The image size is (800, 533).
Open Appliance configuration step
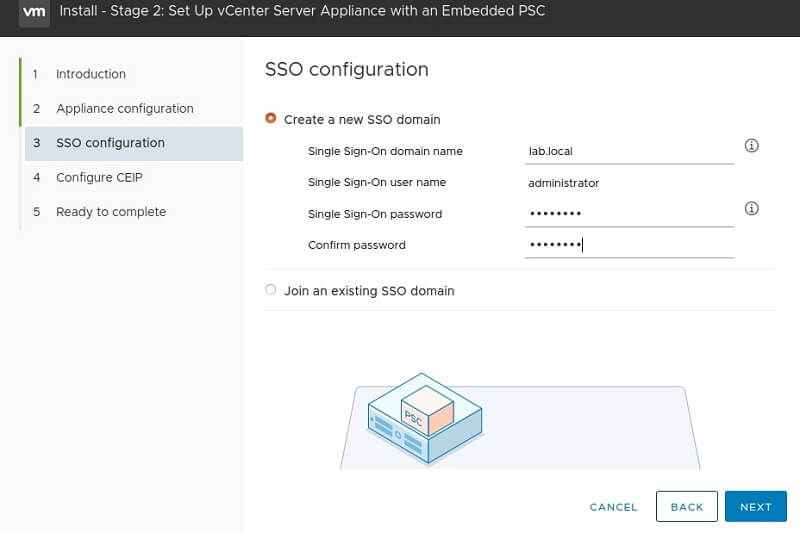124,108
